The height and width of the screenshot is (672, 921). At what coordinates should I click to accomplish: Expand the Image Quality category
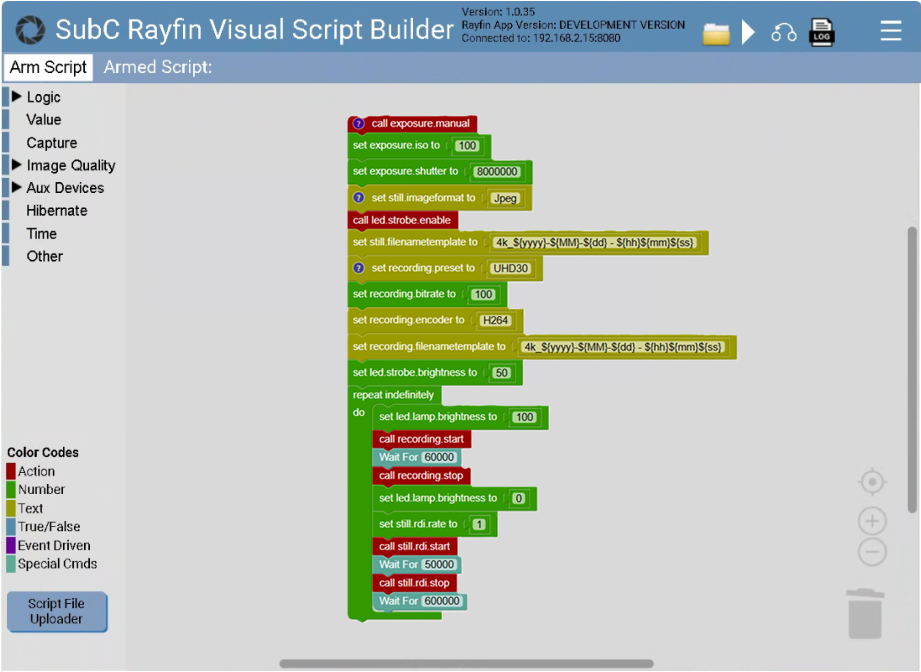[x=17, y=165]
